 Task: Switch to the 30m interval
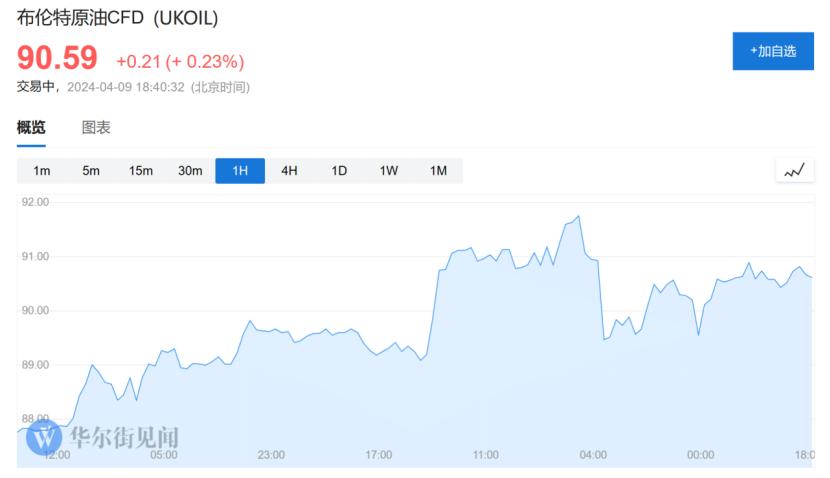(190, 171)
